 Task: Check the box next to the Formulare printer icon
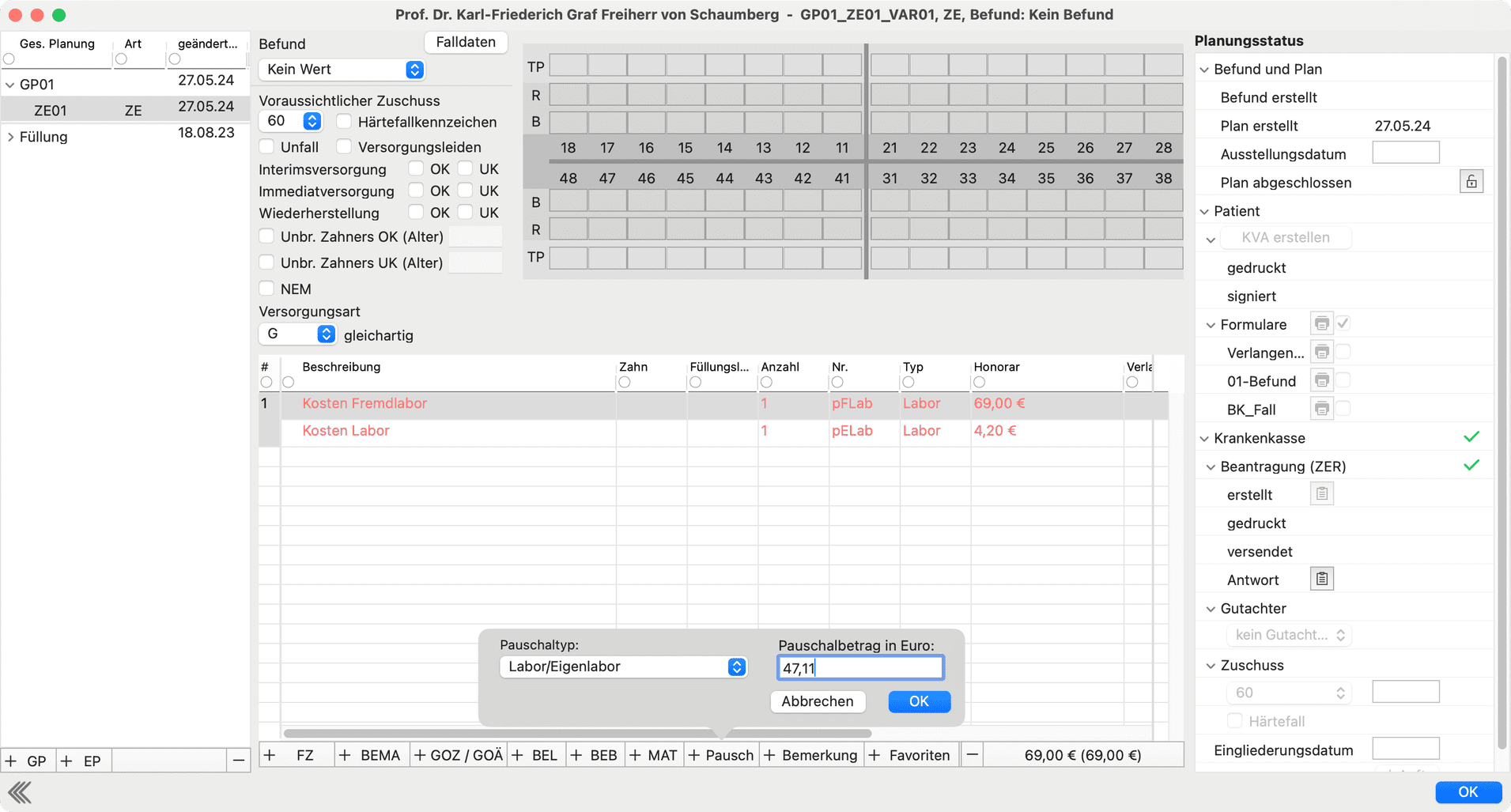(x=1343, y=323)
